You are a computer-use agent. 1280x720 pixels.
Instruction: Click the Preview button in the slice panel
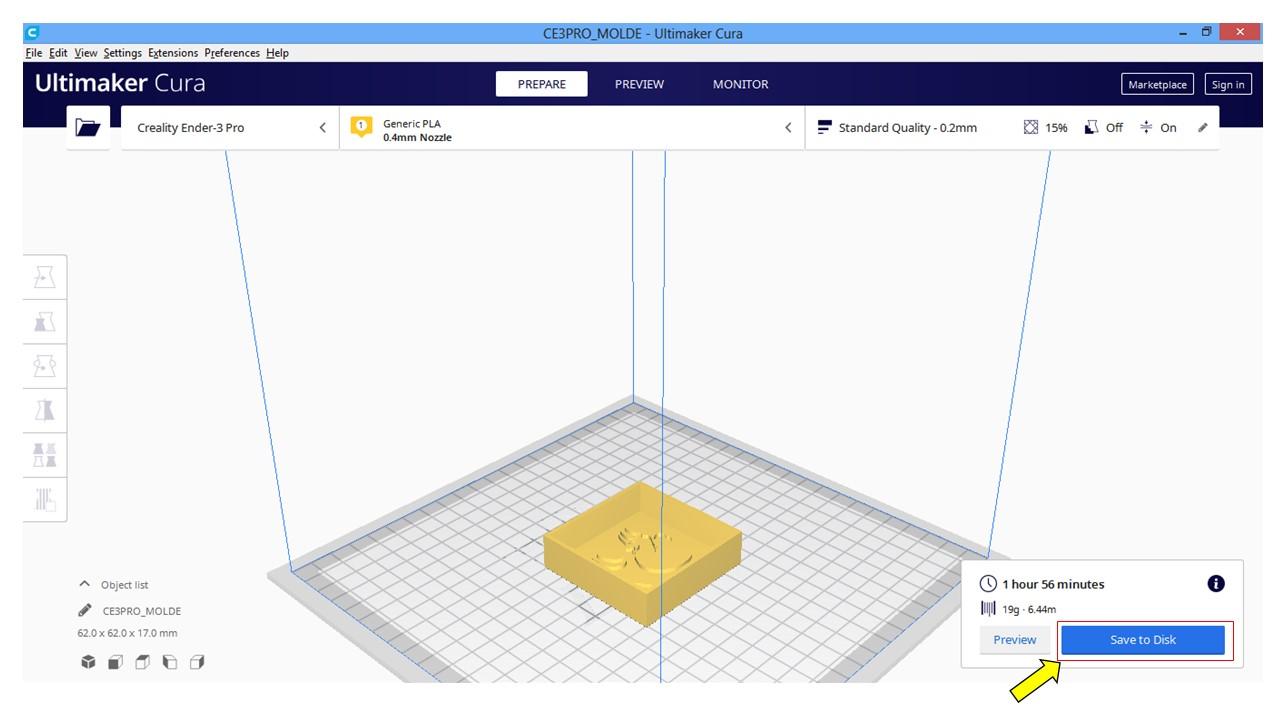[1015, 640]
